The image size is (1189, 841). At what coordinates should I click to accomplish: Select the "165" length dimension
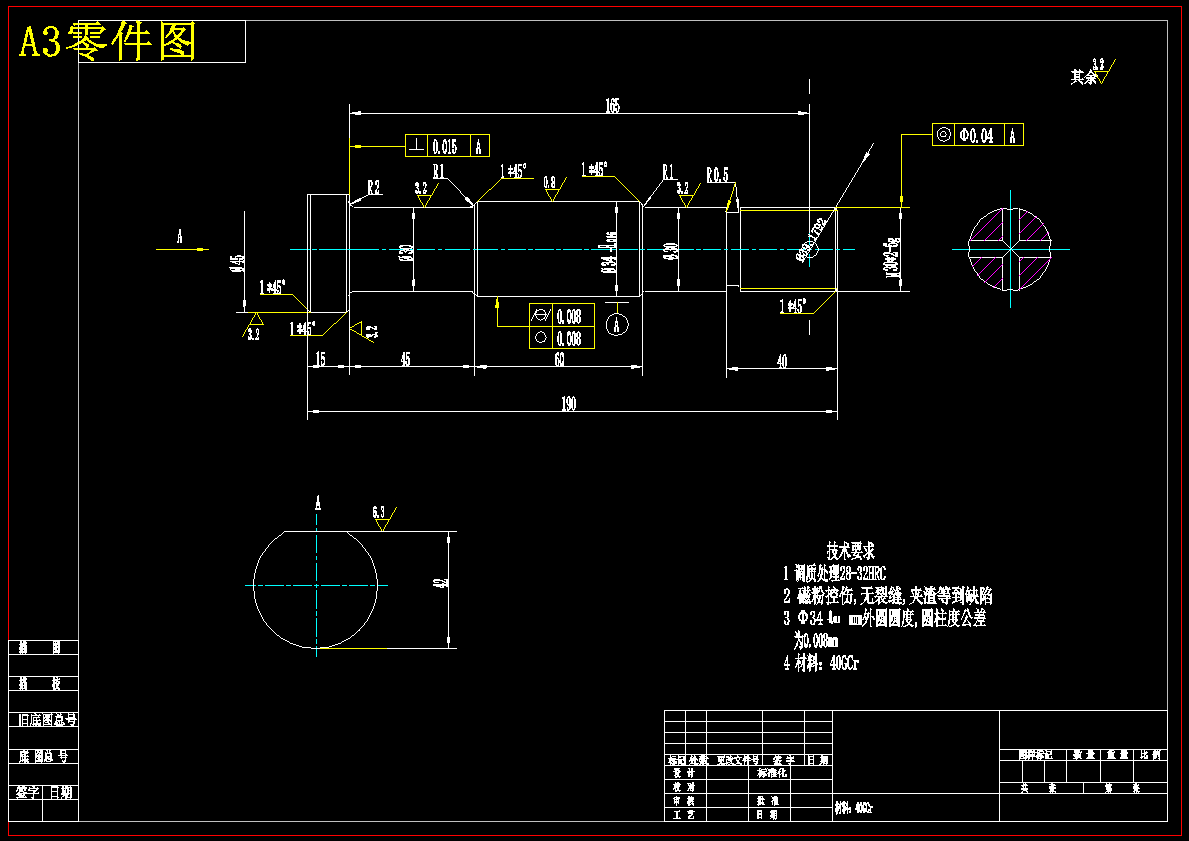click(x=612, y=106)
